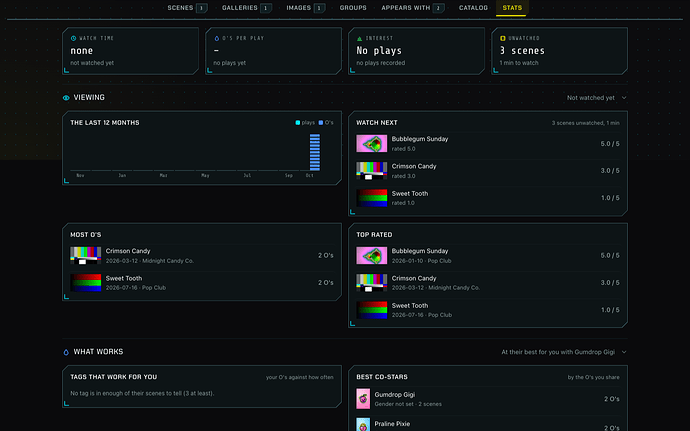The height and width of the screenshot is (431, 690).
Task: Expand the 'Not watched yet' chevron
Action: tap(624, 98)
